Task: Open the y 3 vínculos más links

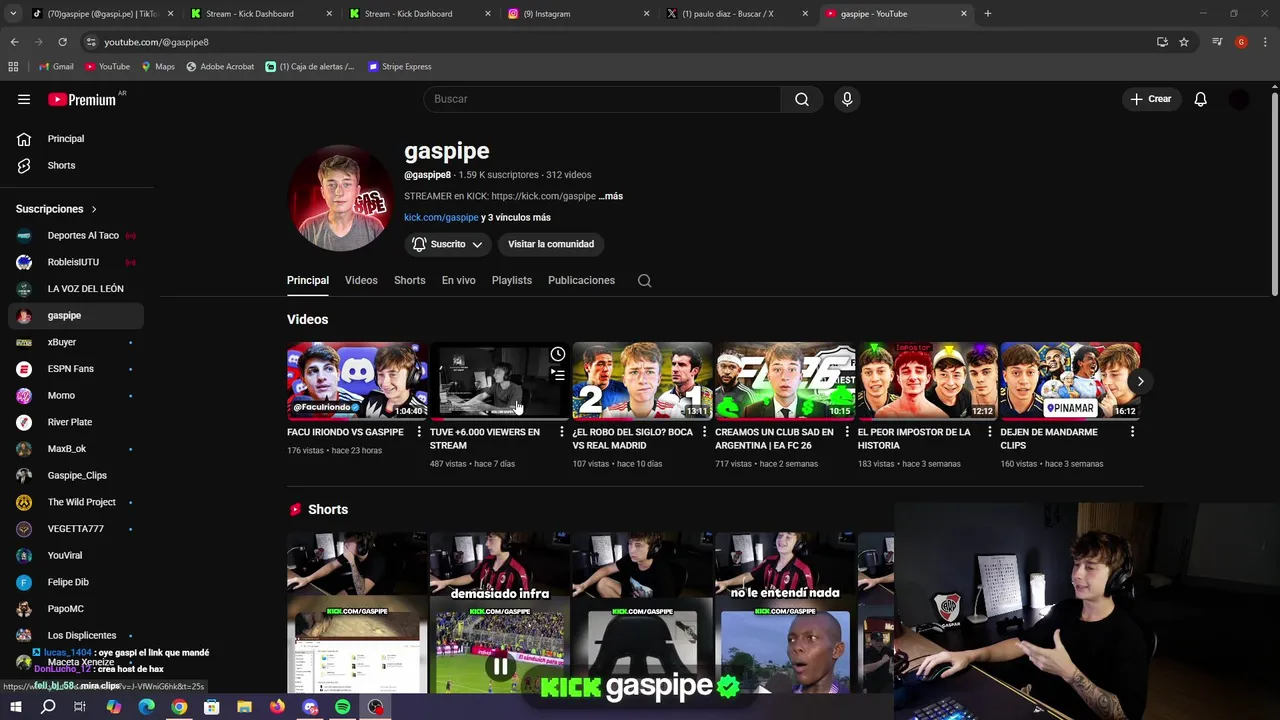Action: coord(516,218)
